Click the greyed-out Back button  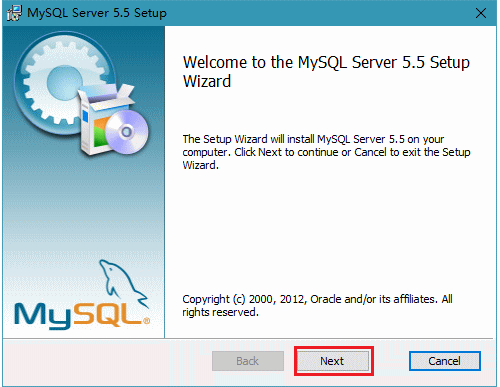(248, 361)
